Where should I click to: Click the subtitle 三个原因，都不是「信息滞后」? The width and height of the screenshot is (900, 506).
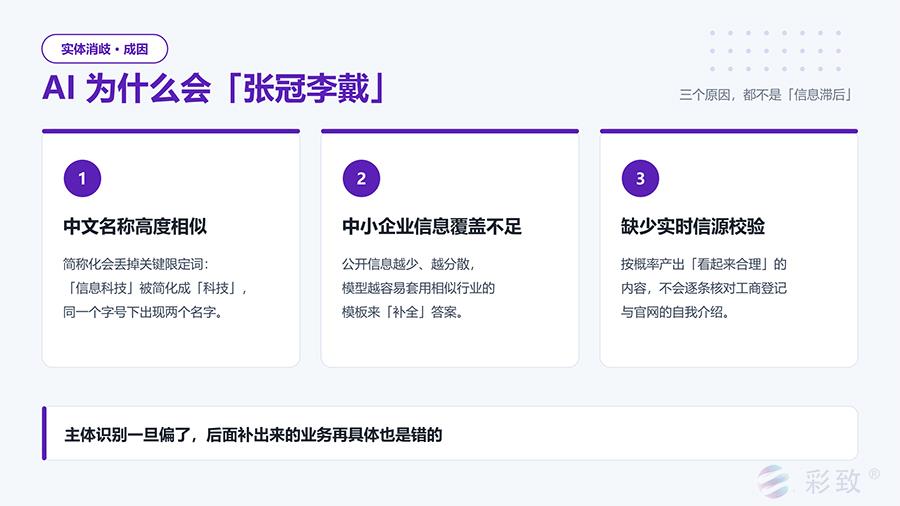(766, 95)
